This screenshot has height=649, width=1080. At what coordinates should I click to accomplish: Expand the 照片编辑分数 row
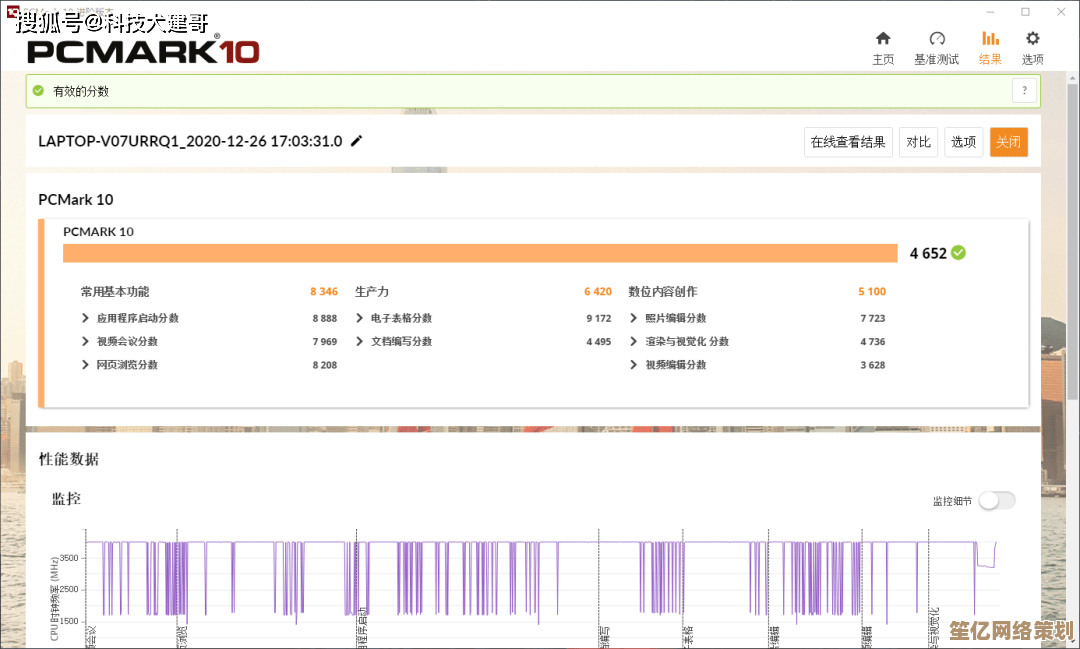[634, 318]
